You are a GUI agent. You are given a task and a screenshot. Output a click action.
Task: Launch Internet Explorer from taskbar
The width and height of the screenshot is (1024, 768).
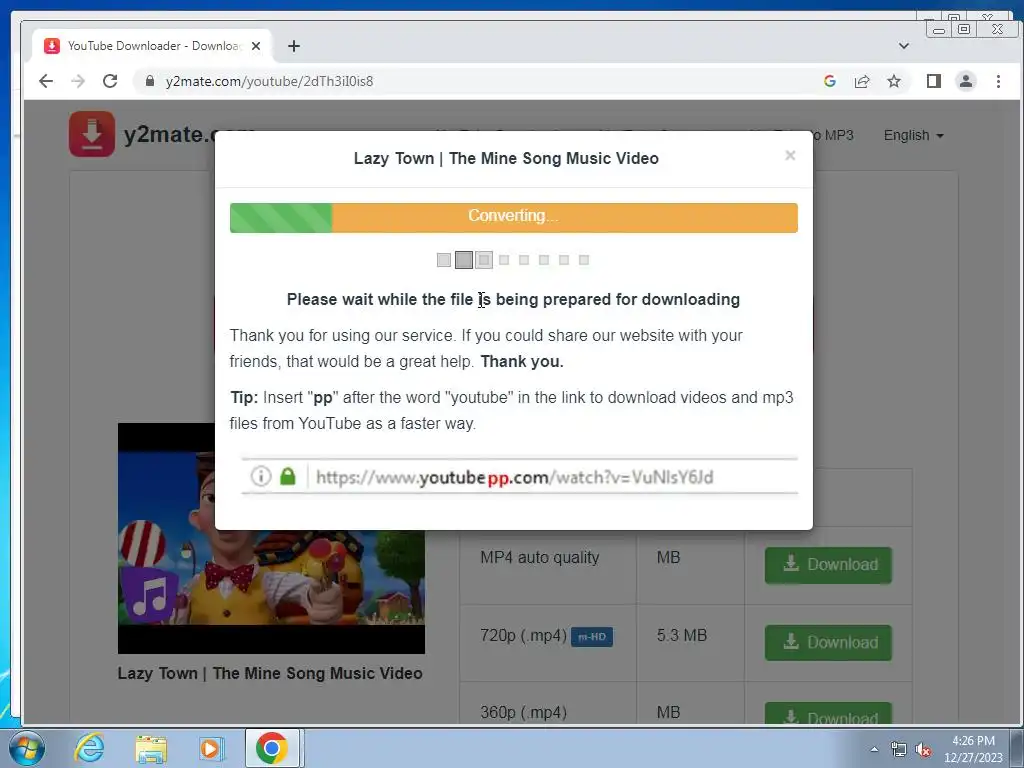pyautogui.click(x=89, y=748)
